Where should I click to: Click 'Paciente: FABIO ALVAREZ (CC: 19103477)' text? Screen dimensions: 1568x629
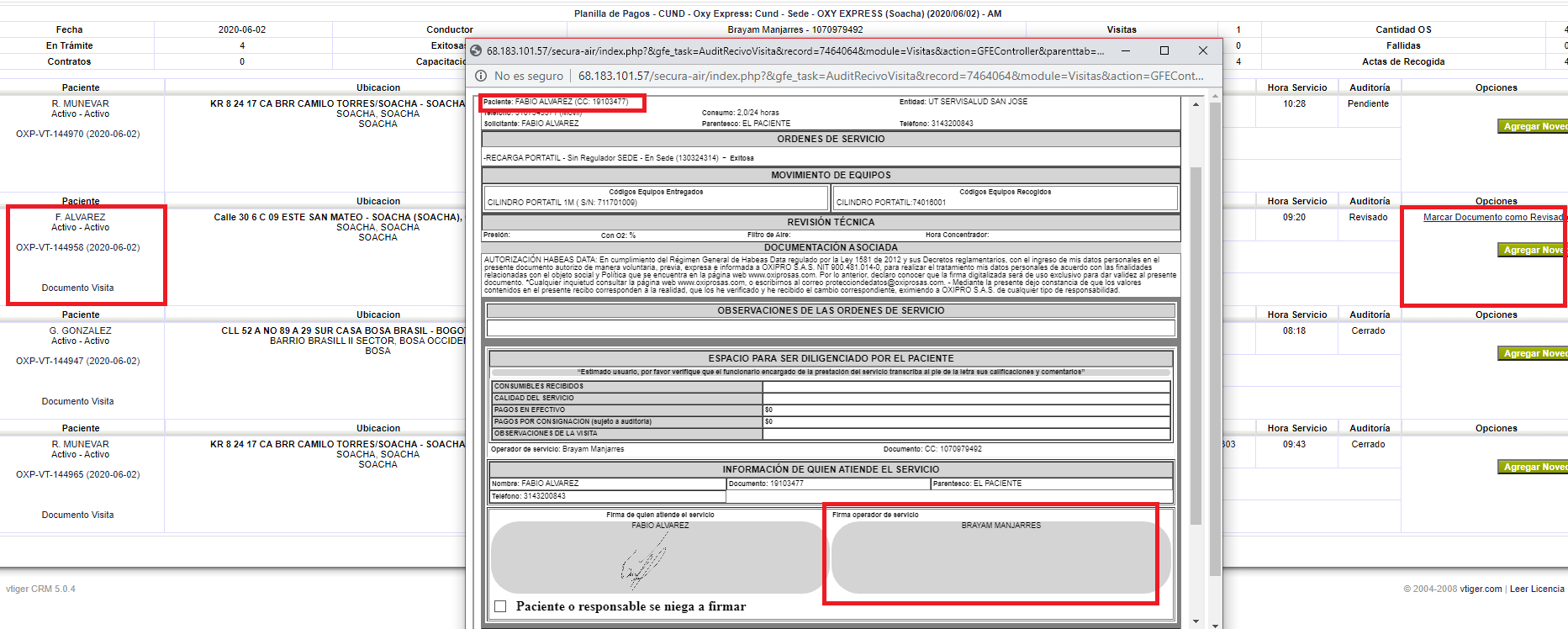(x=556, y=102)
